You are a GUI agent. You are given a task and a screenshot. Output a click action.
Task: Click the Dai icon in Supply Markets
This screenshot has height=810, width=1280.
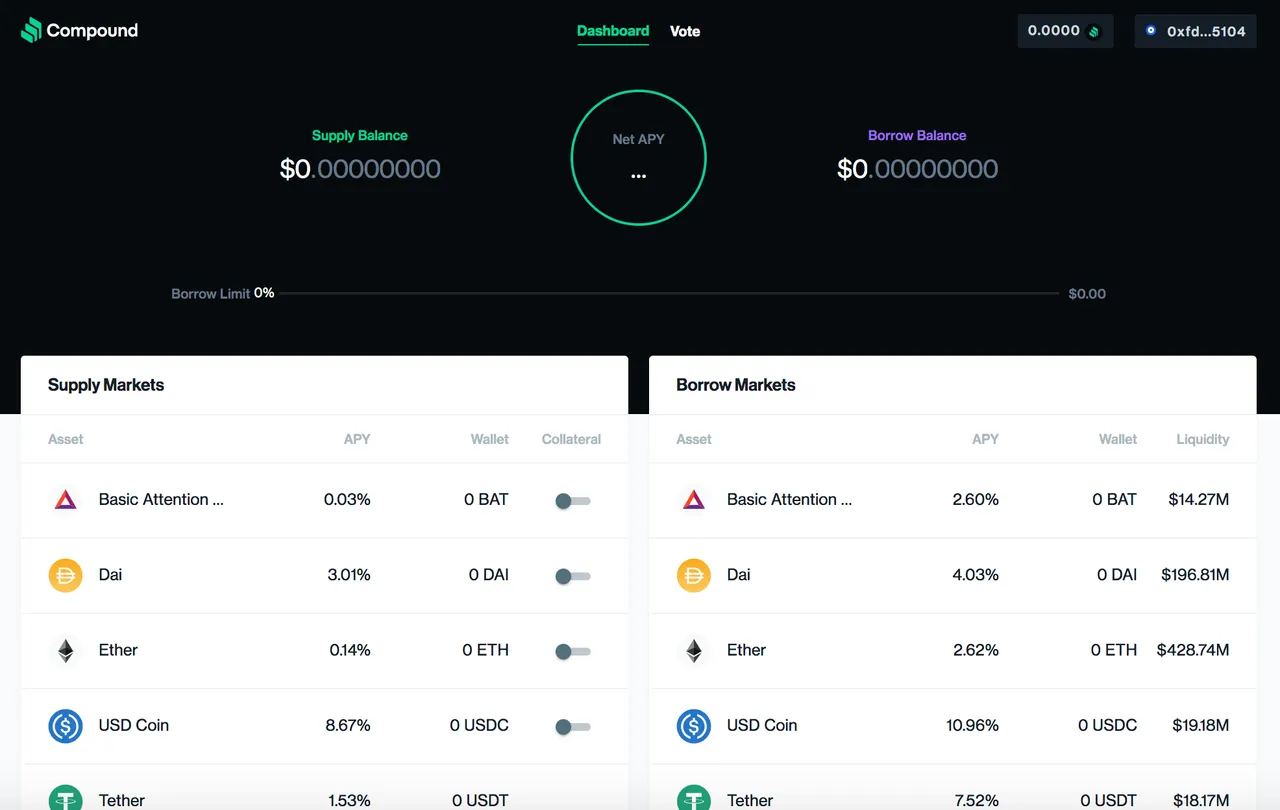point(65,575)
